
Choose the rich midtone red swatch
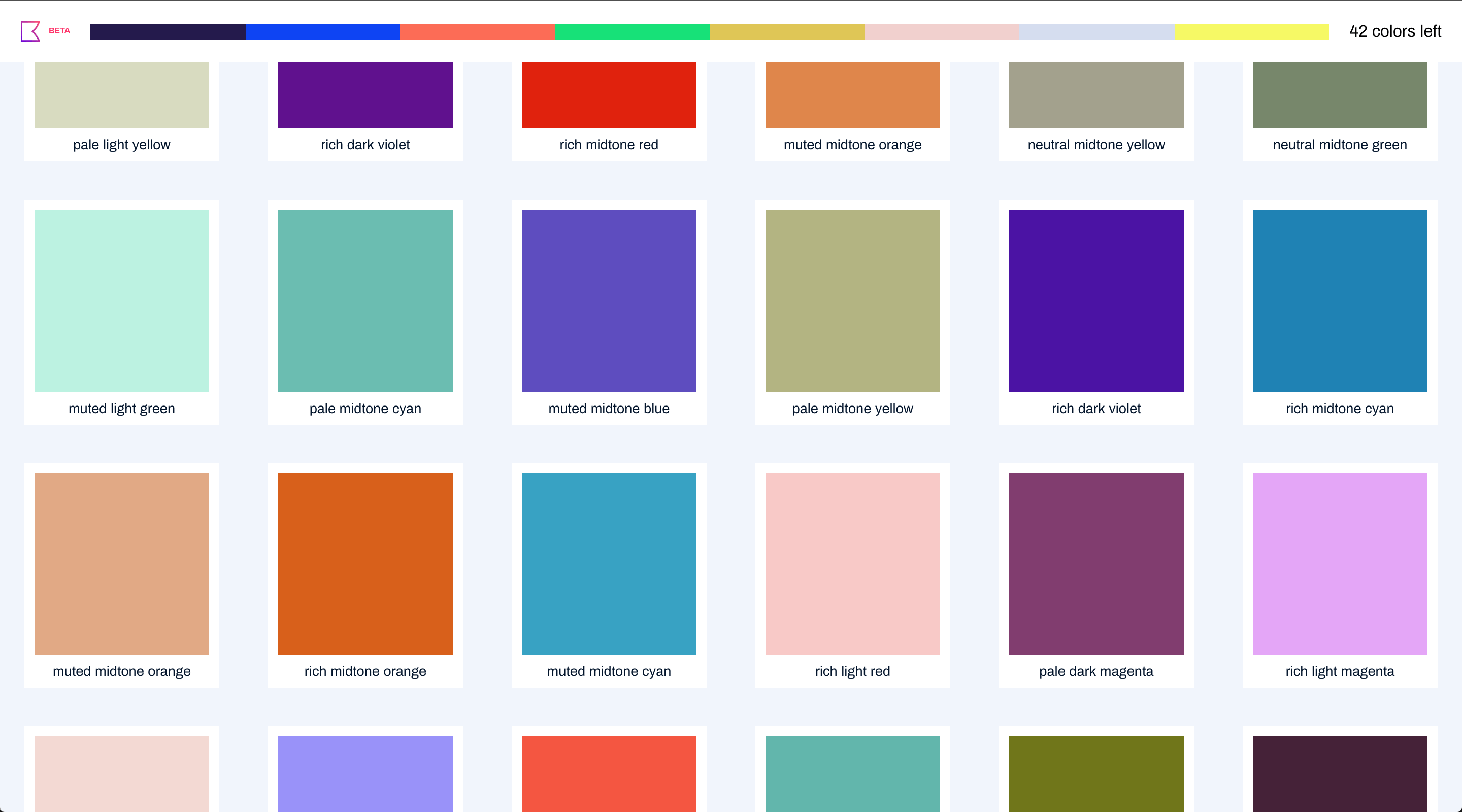click(x=609, y=95)
